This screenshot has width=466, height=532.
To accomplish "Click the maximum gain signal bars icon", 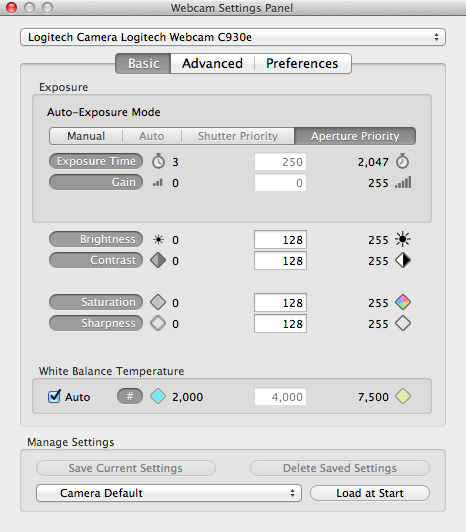I will click(403, 183).
